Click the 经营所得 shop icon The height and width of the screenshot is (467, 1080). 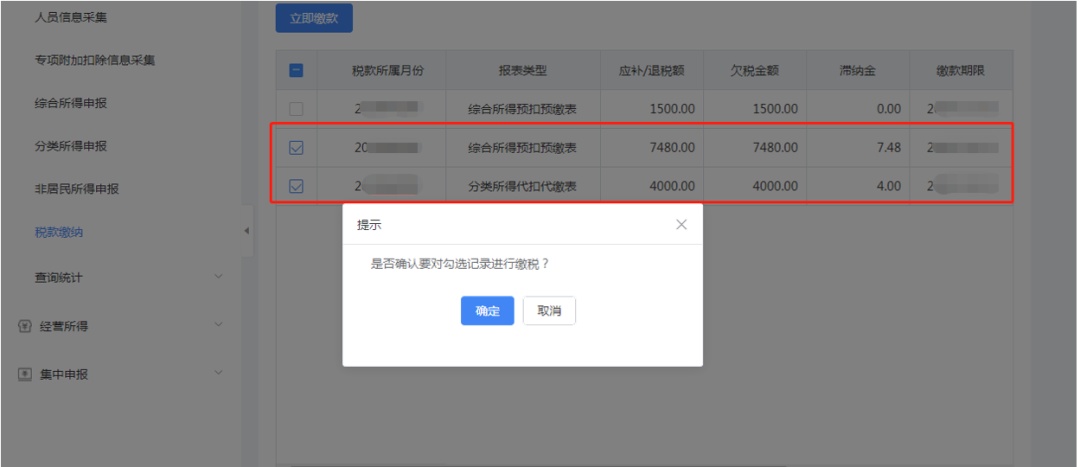click(25, 326)
